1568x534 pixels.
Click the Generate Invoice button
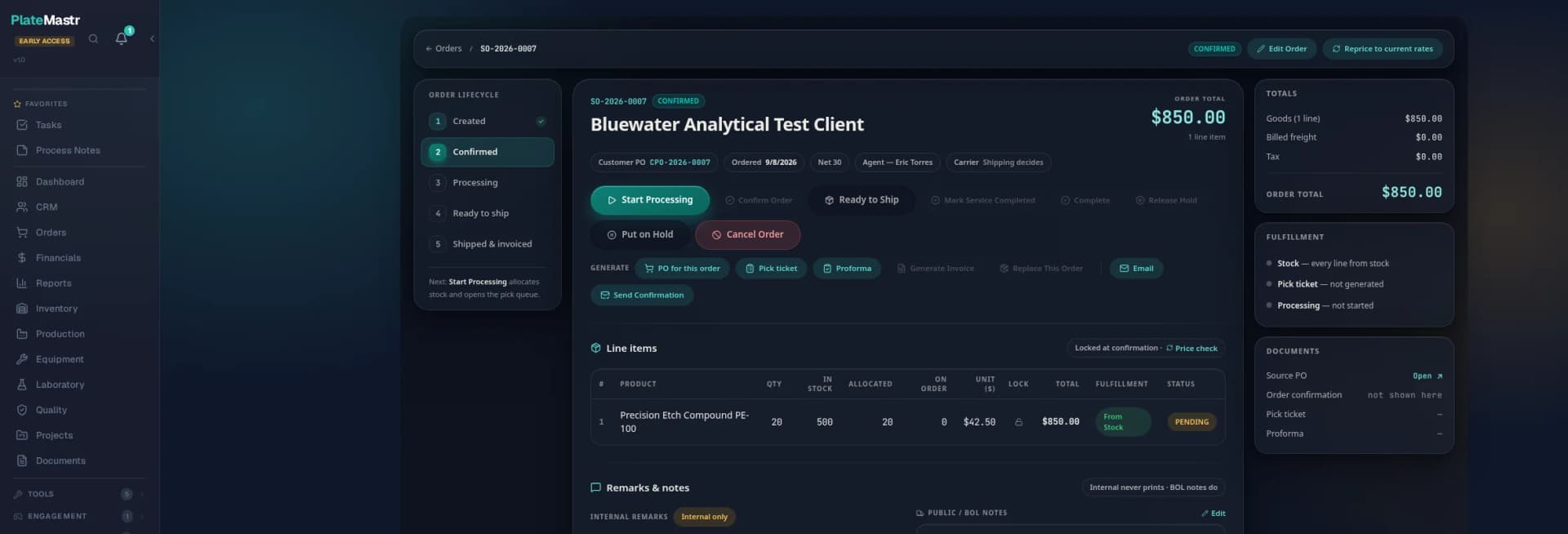(935, 268)
